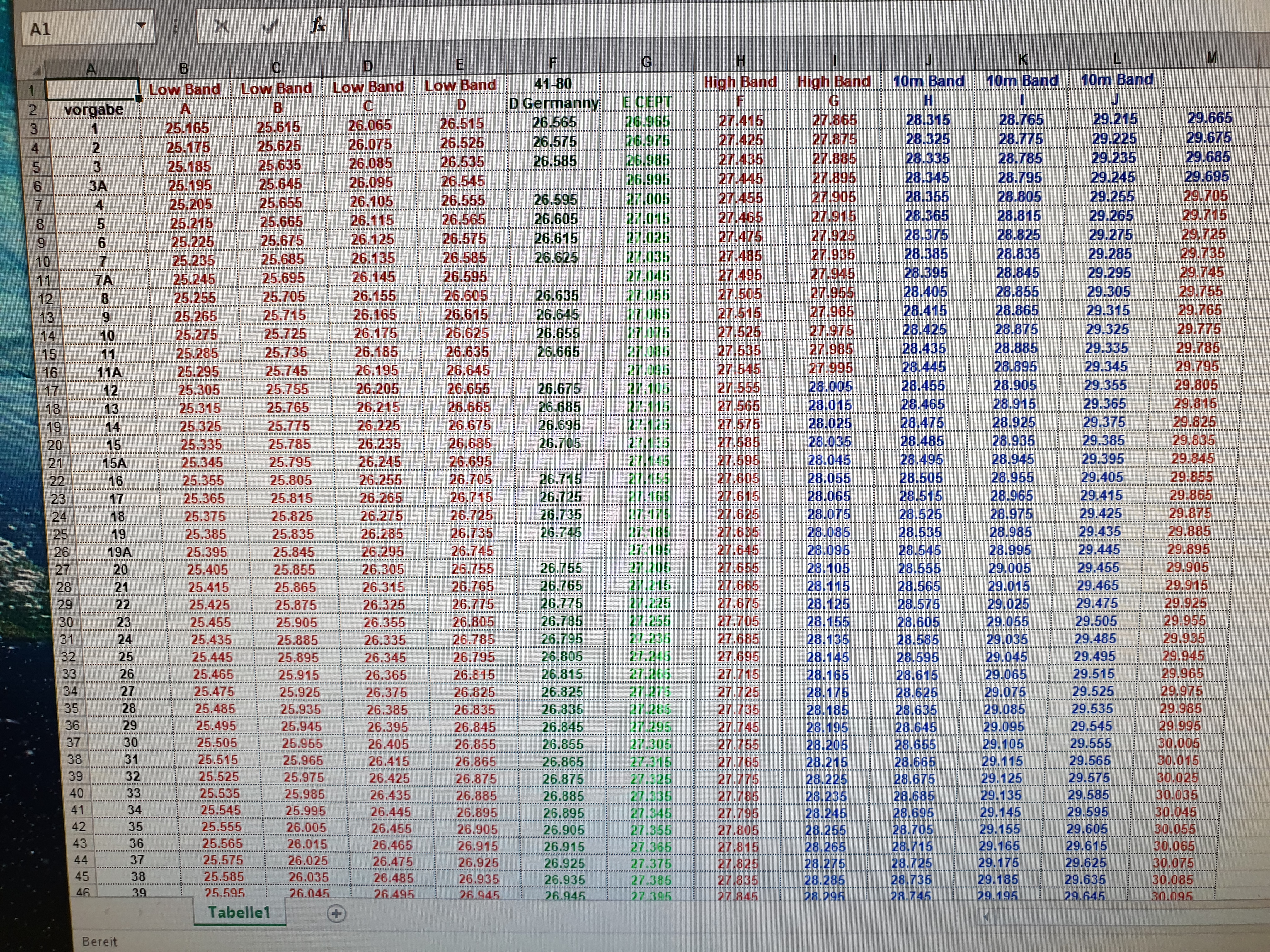Click the cell with value 27.865
The image size is (1270, 952).
[x=834, y=120]
